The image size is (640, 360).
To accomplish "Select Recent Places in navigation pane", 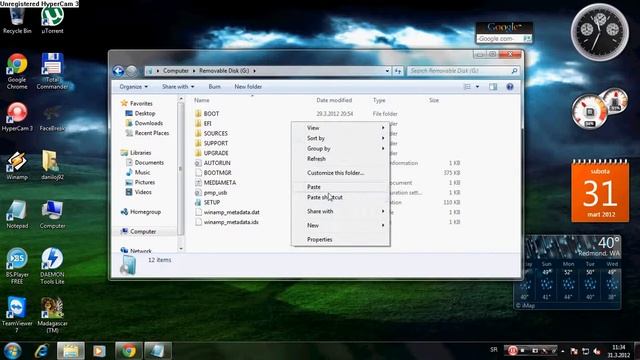I will point(147,133).
